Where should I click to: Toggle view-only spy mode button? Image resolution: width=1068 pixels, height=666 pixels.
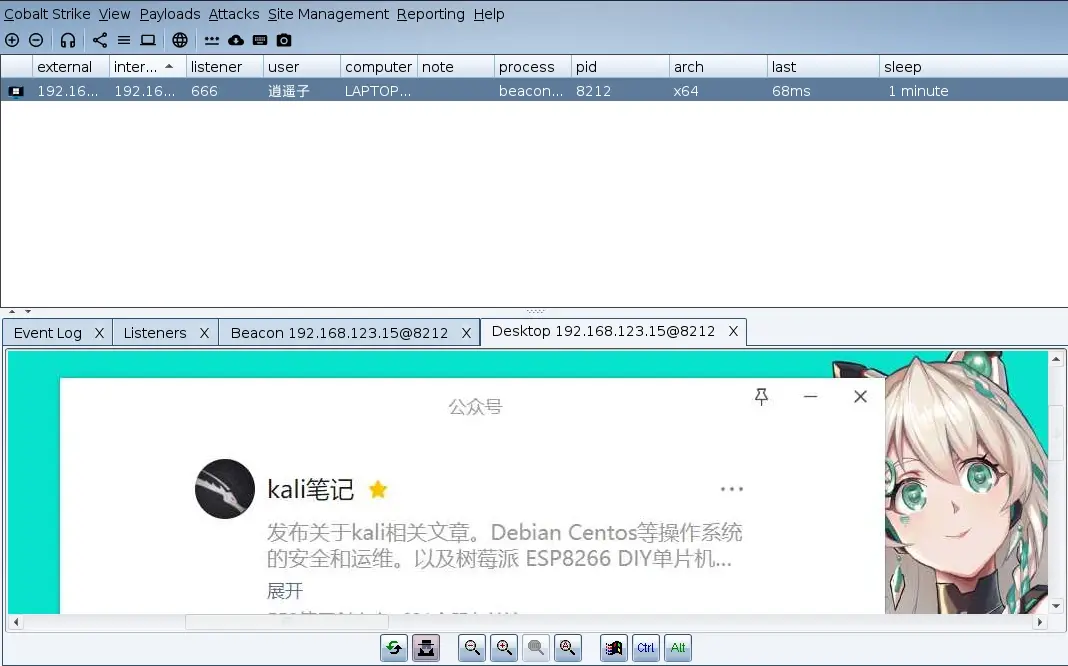[426, 648]
